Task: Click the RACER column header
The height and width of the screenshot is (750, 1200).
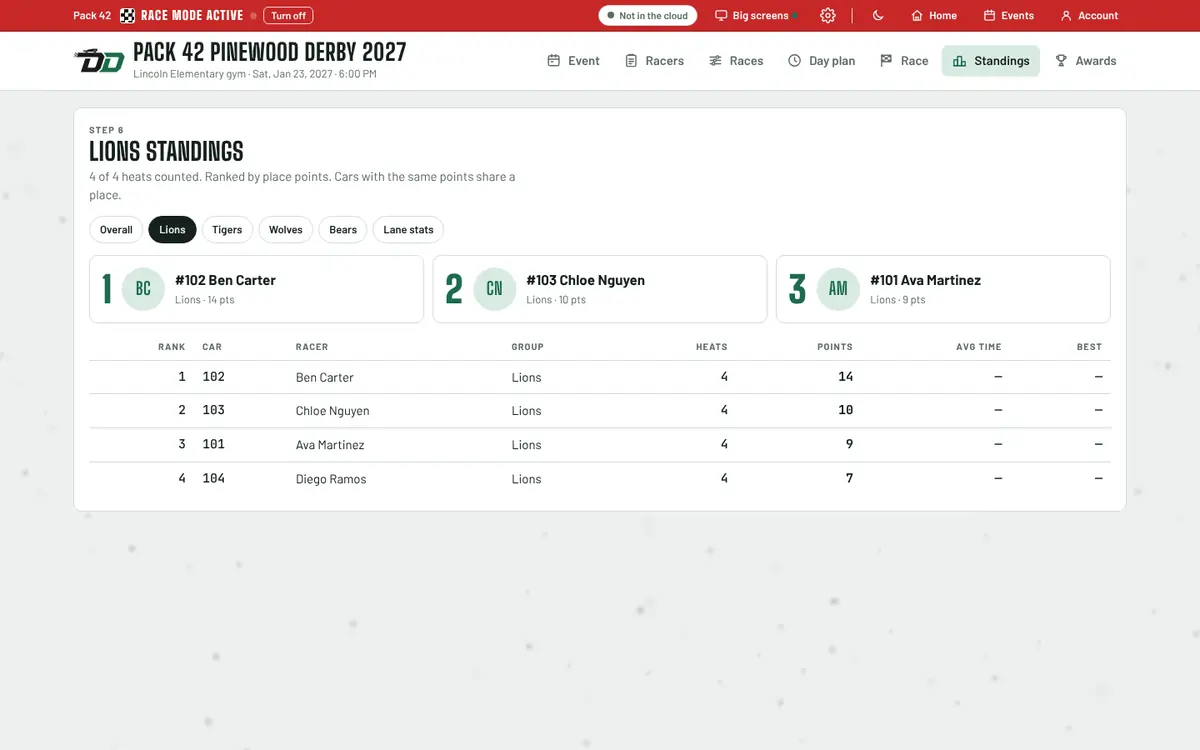Action: (312, 347)
